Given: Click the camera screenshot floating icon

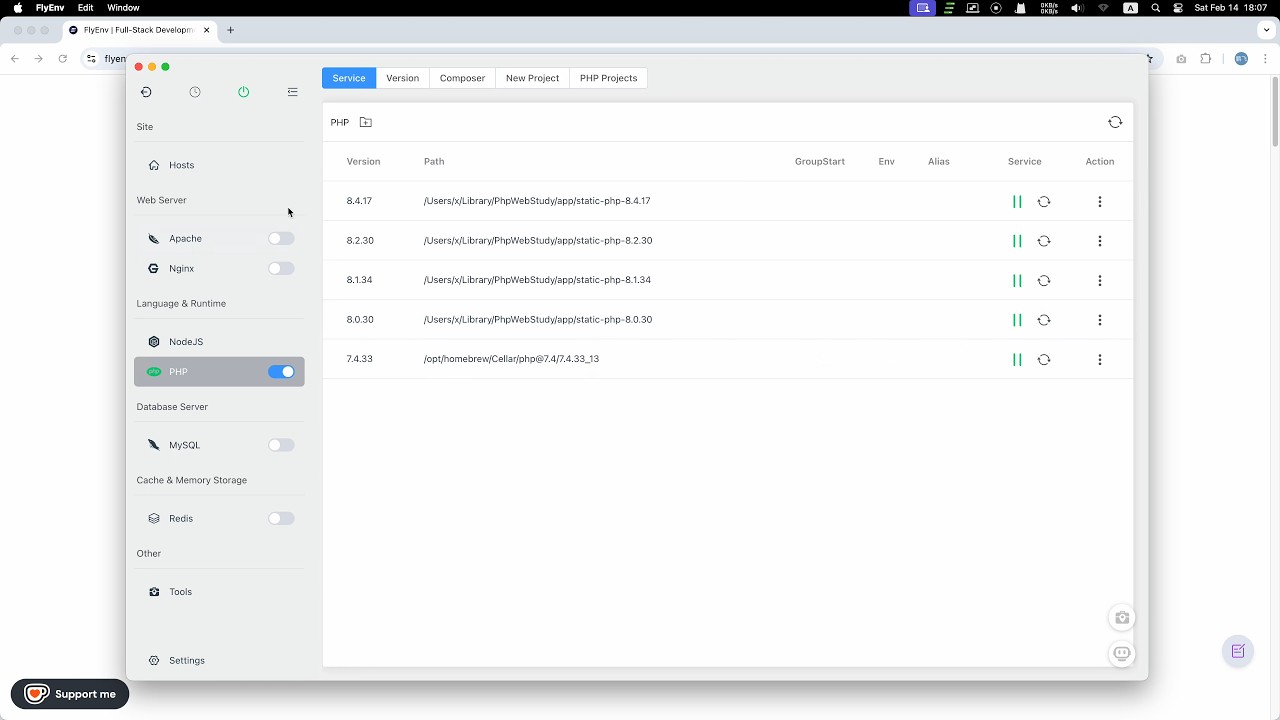Looking at the screenshot, I should point(1122,618).
